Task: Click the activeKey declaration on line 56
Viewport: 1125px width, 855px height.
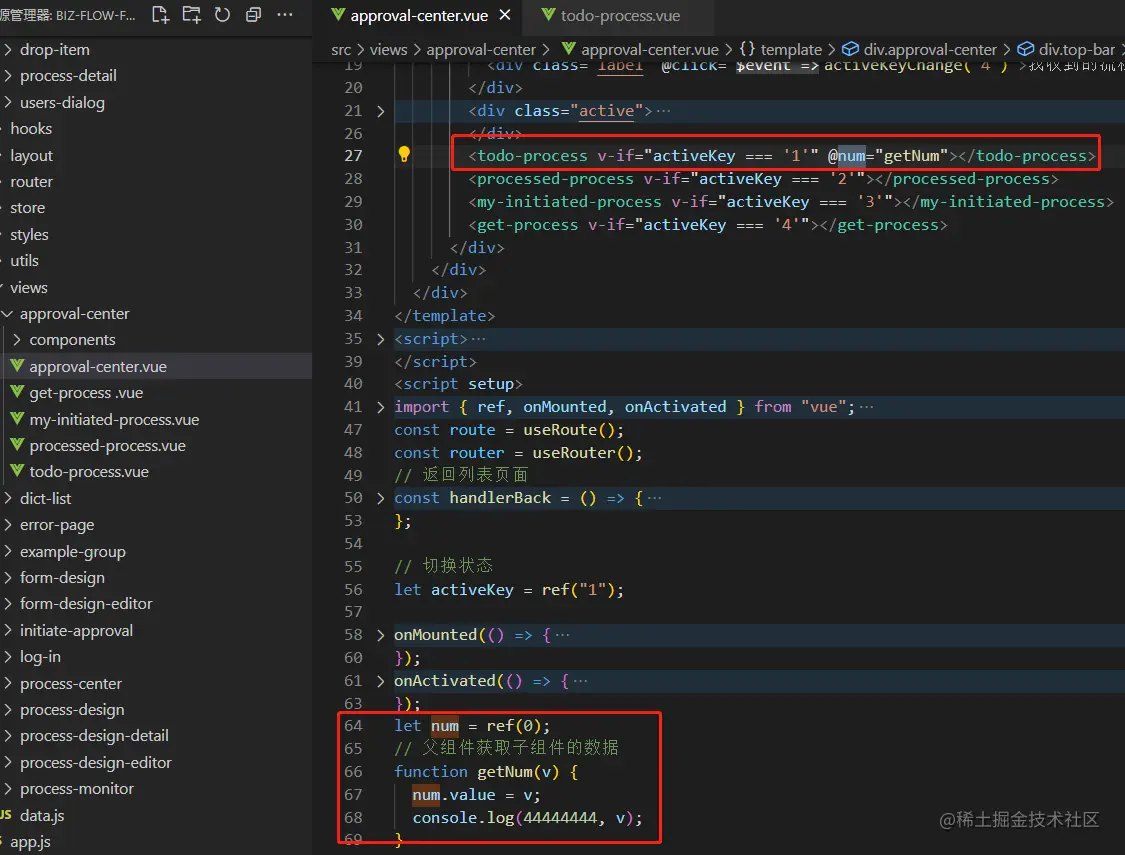Action: (x=472, y=590)
